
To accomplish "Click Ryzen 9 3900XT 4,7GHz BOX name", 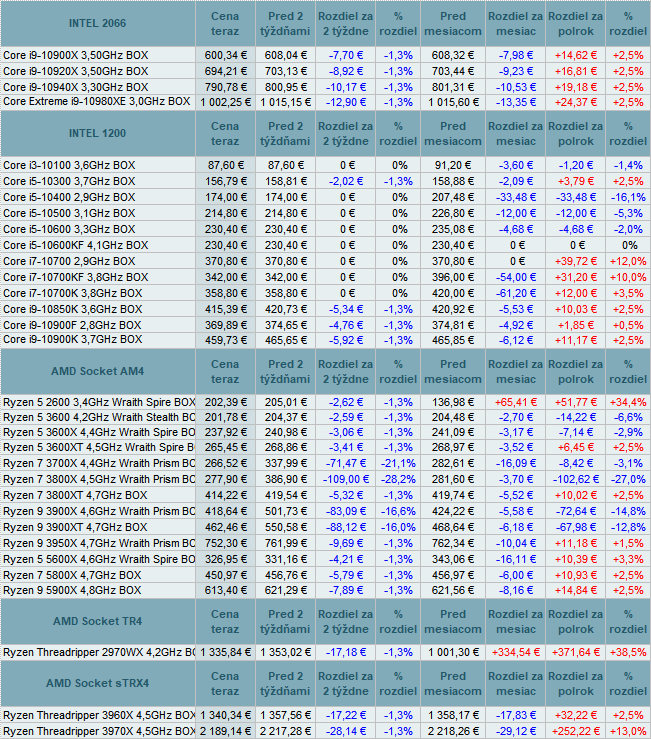I will tap(75, 528).
